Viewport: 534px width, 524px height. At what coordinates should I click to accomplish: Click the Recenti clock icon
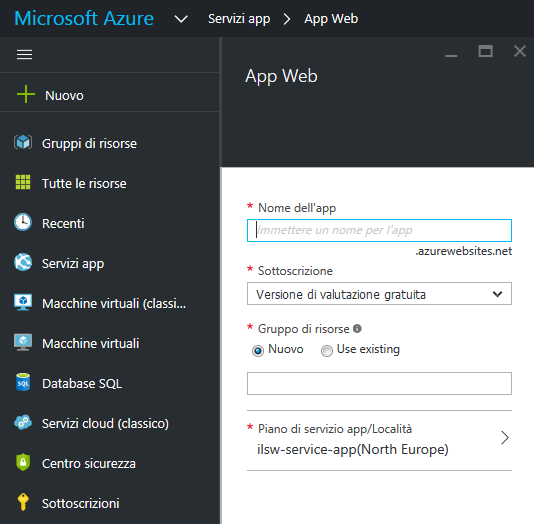click(x=23, y=222)
